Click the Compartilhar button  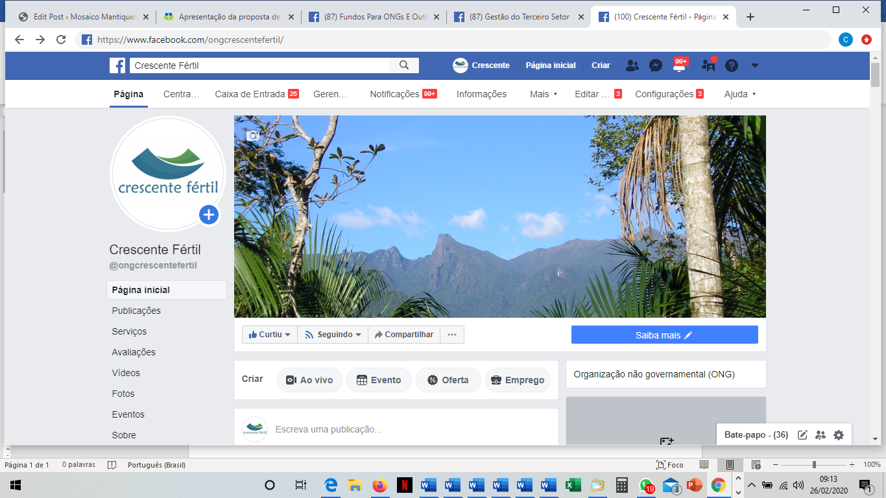(403, 335)
